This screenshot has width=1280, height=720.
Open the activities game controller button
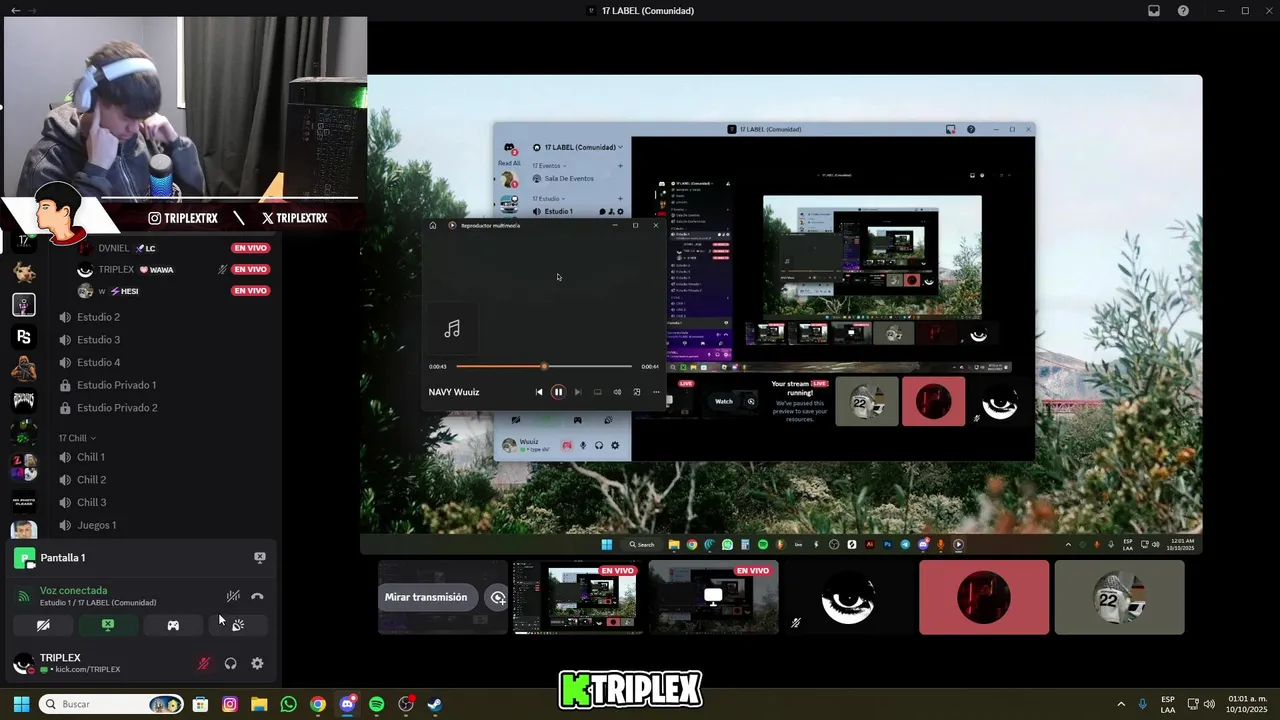173,625
